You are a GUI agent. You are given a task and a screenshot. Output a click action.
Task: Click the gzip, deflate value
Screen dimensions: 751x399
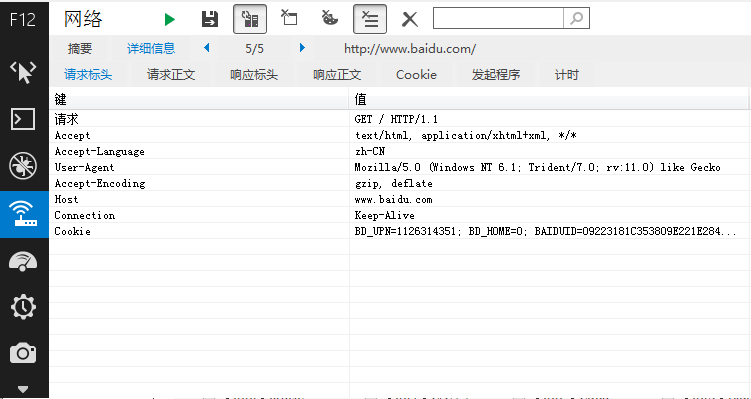393,183
